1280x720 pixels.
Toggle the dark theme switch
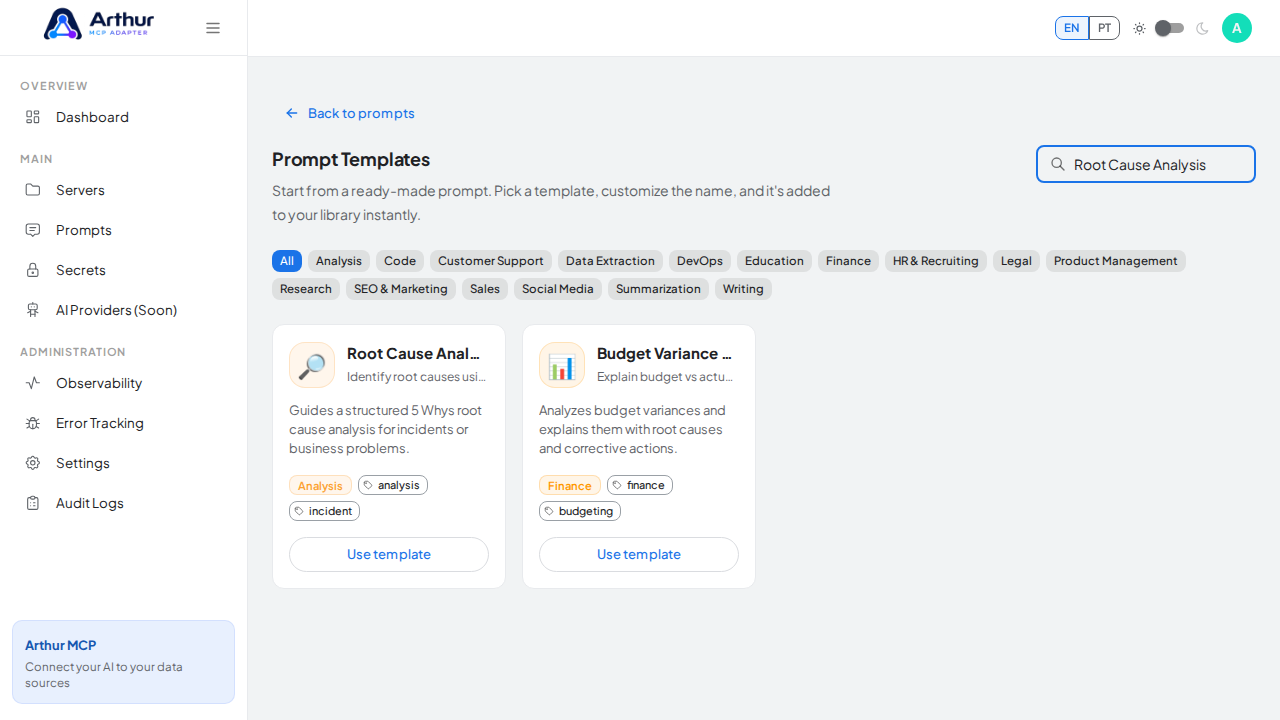coord(1170,28)
